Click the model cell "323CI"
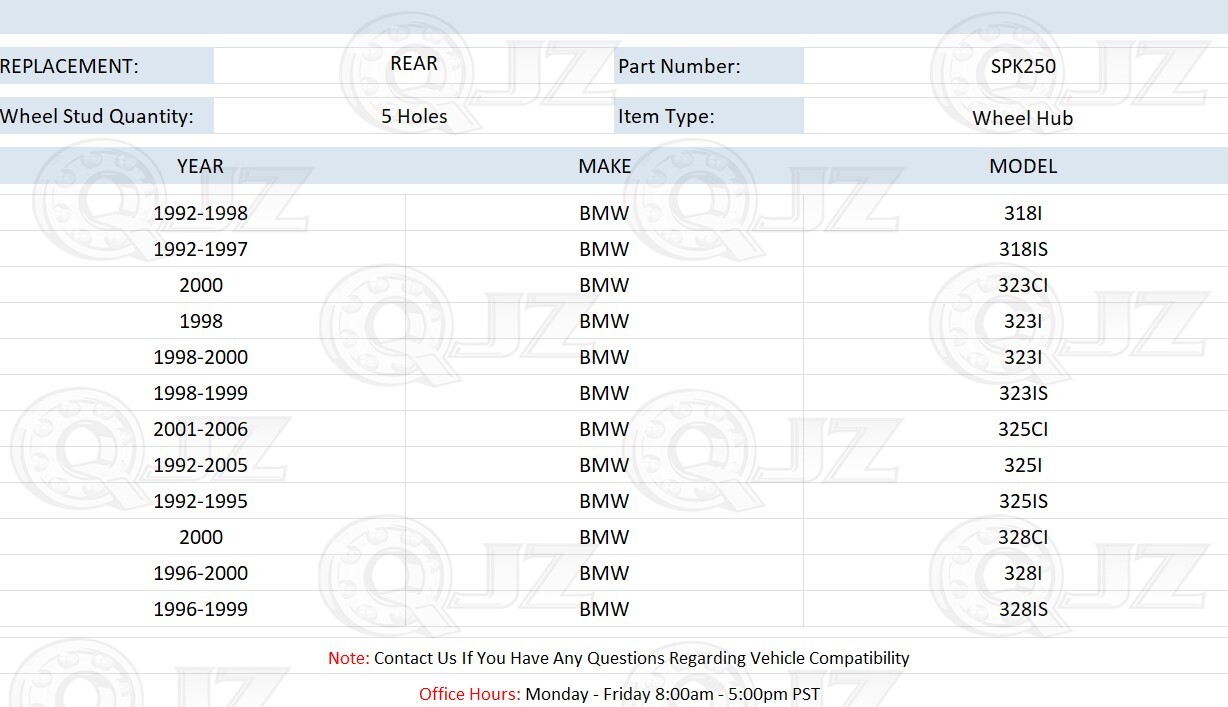This screenshot has width=1228, height=707. [1023, 285]
